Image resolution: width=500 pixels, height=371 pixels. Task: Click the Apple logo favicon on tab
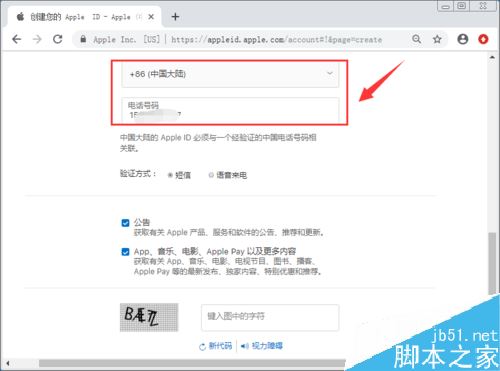[x=20, y=16]
